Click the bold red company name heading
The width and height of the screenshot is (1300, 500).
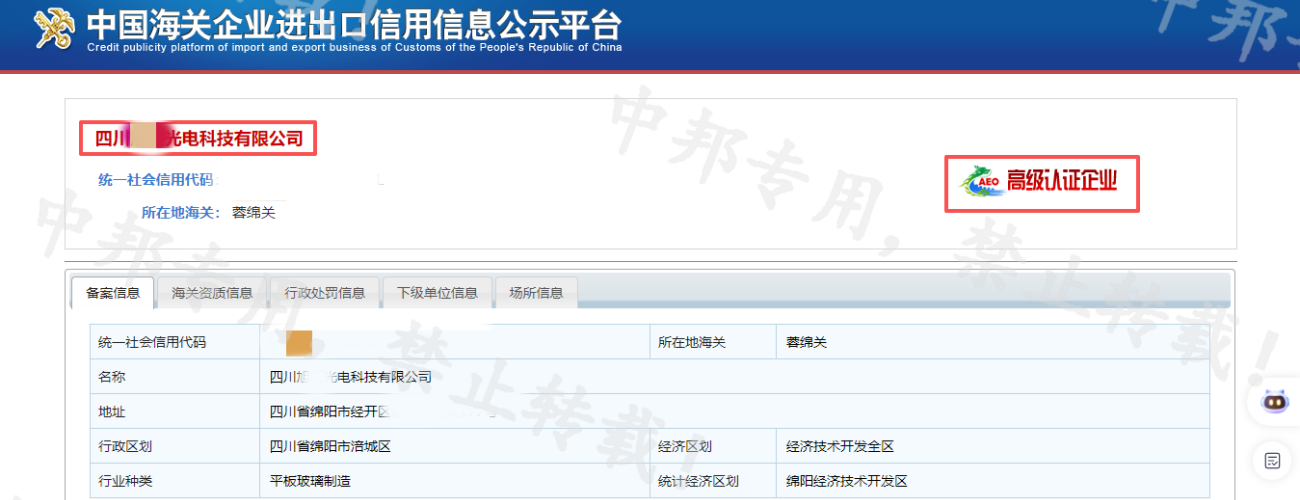(x=199, y=138)
